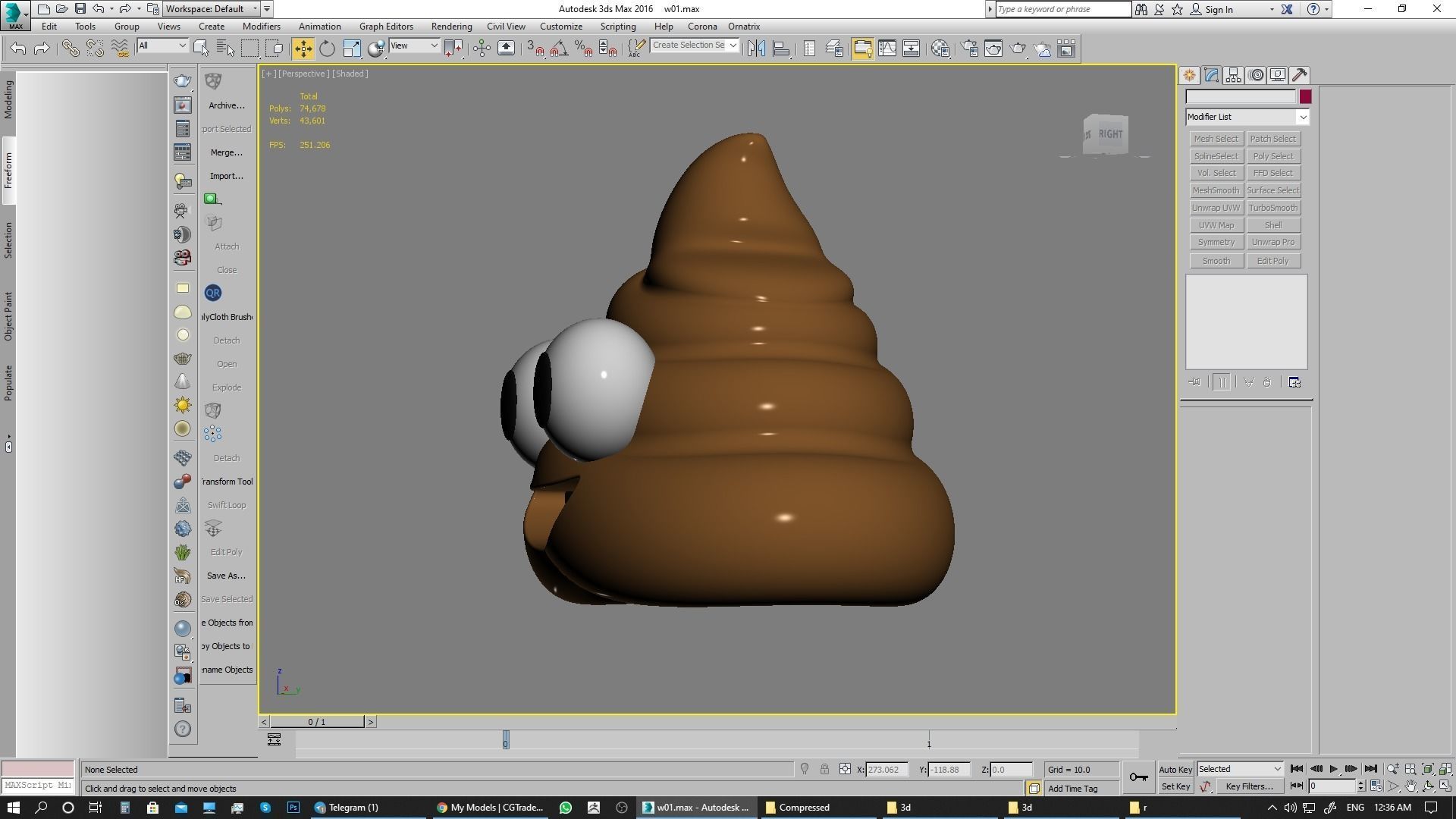Open the Render Setup teapot icon
Screen dimensions: 1456x819
[969, 49]
